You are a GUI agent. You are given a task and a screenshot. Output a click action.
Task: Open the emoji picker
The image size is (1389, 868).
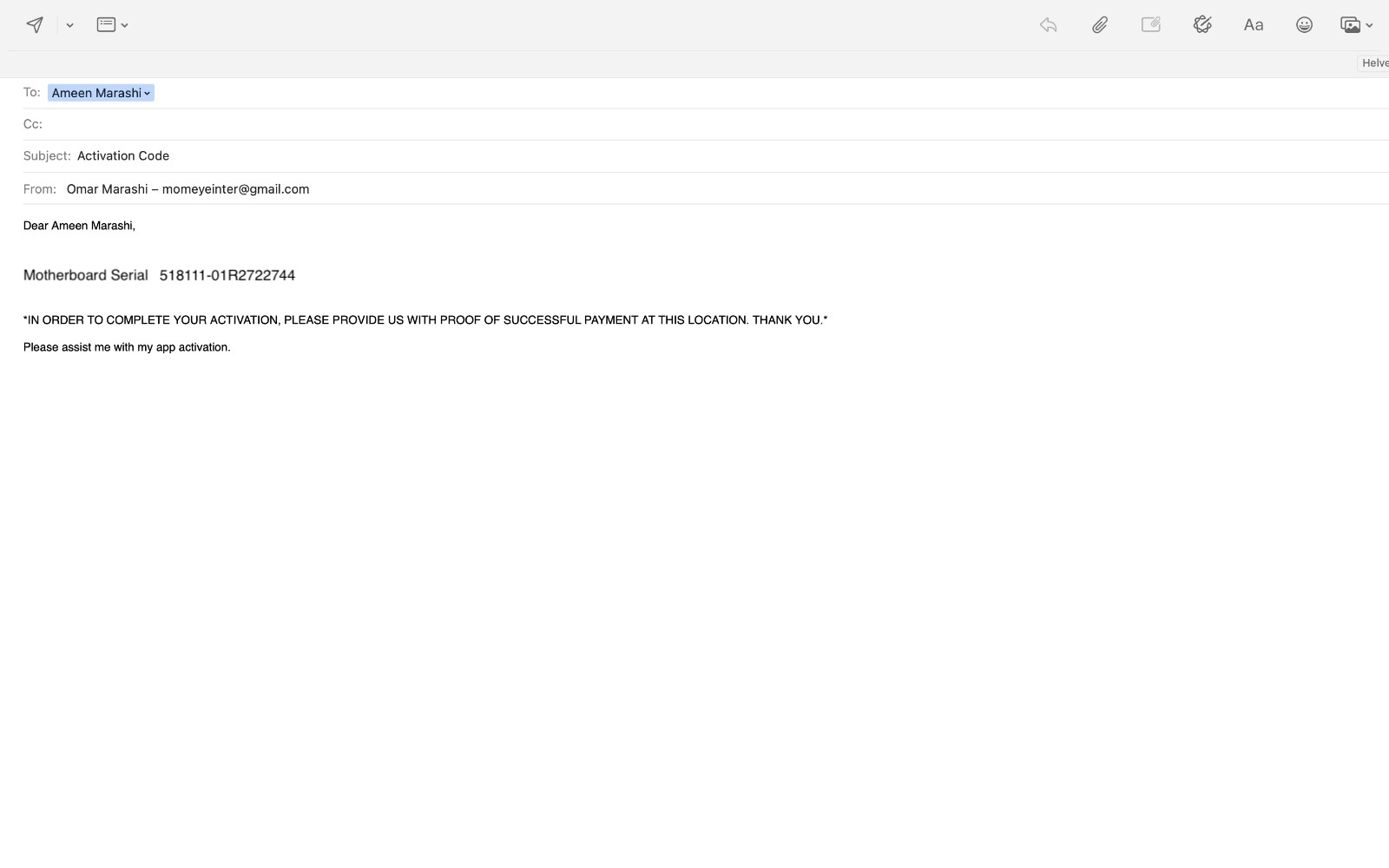click(1304, 24)
